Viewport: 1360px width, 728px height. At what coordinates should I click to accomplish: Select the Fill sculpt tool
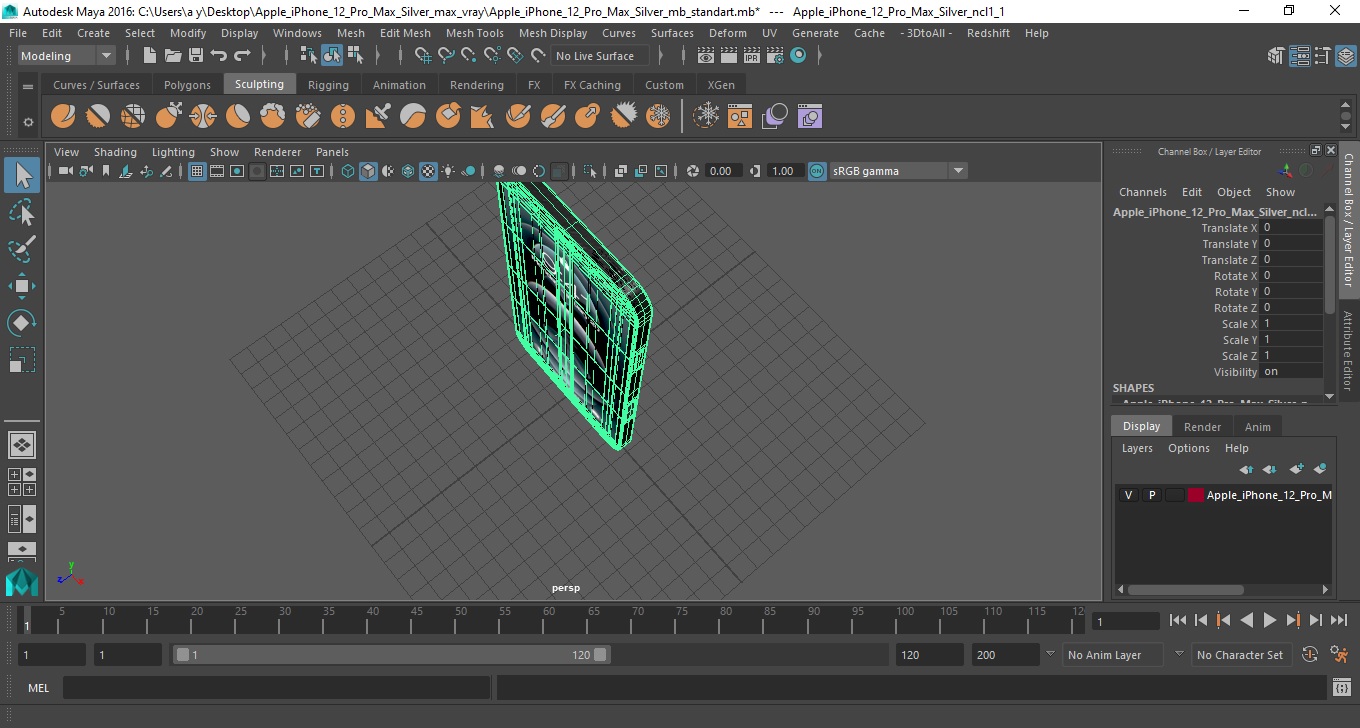point(483,116)
